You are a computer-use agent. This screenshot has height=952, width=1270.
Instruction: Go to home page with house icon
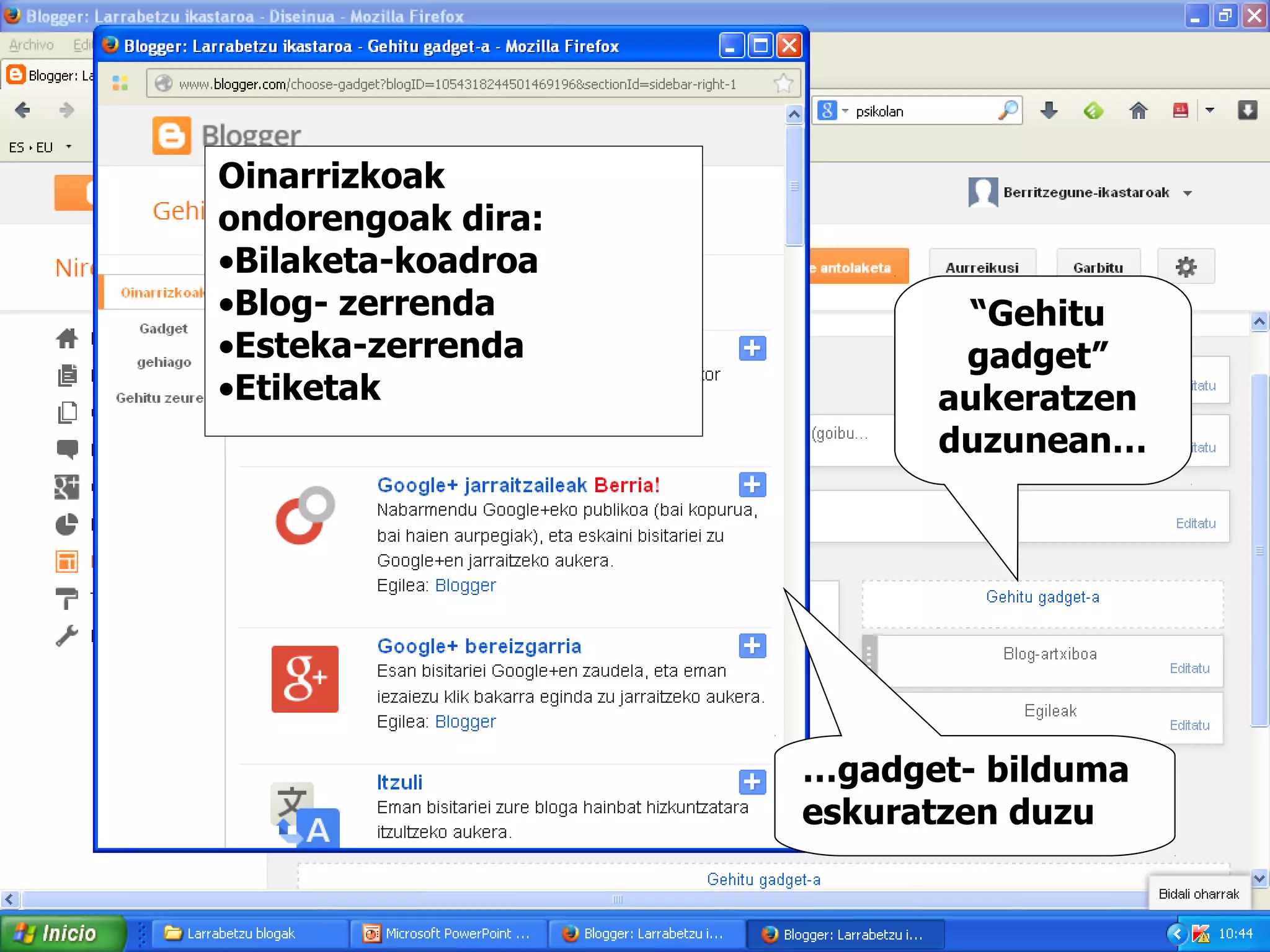(x=1138, y=111)
